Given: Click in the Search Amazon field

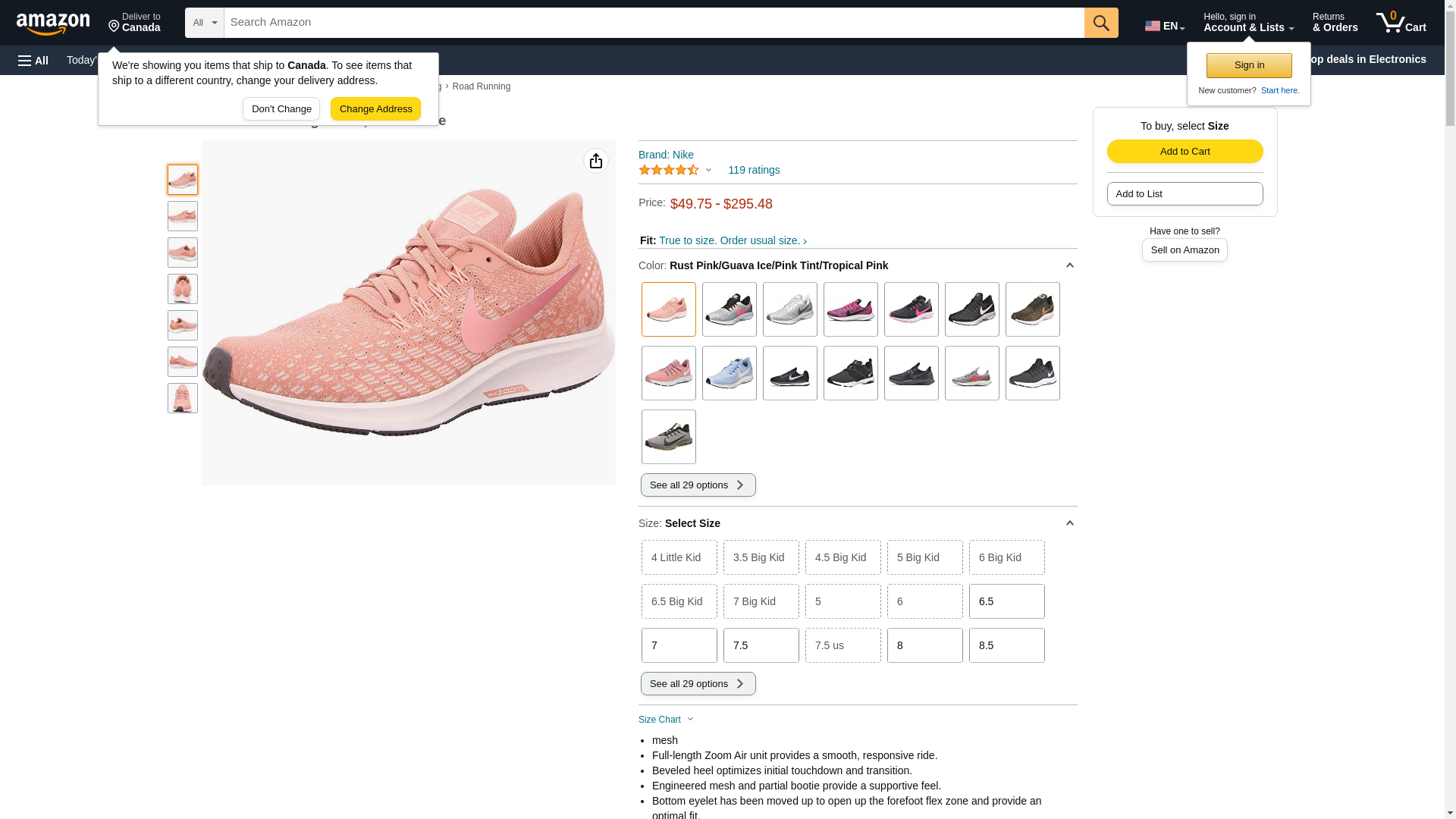Looking at the screenshot, I should [x=653, y=23].
